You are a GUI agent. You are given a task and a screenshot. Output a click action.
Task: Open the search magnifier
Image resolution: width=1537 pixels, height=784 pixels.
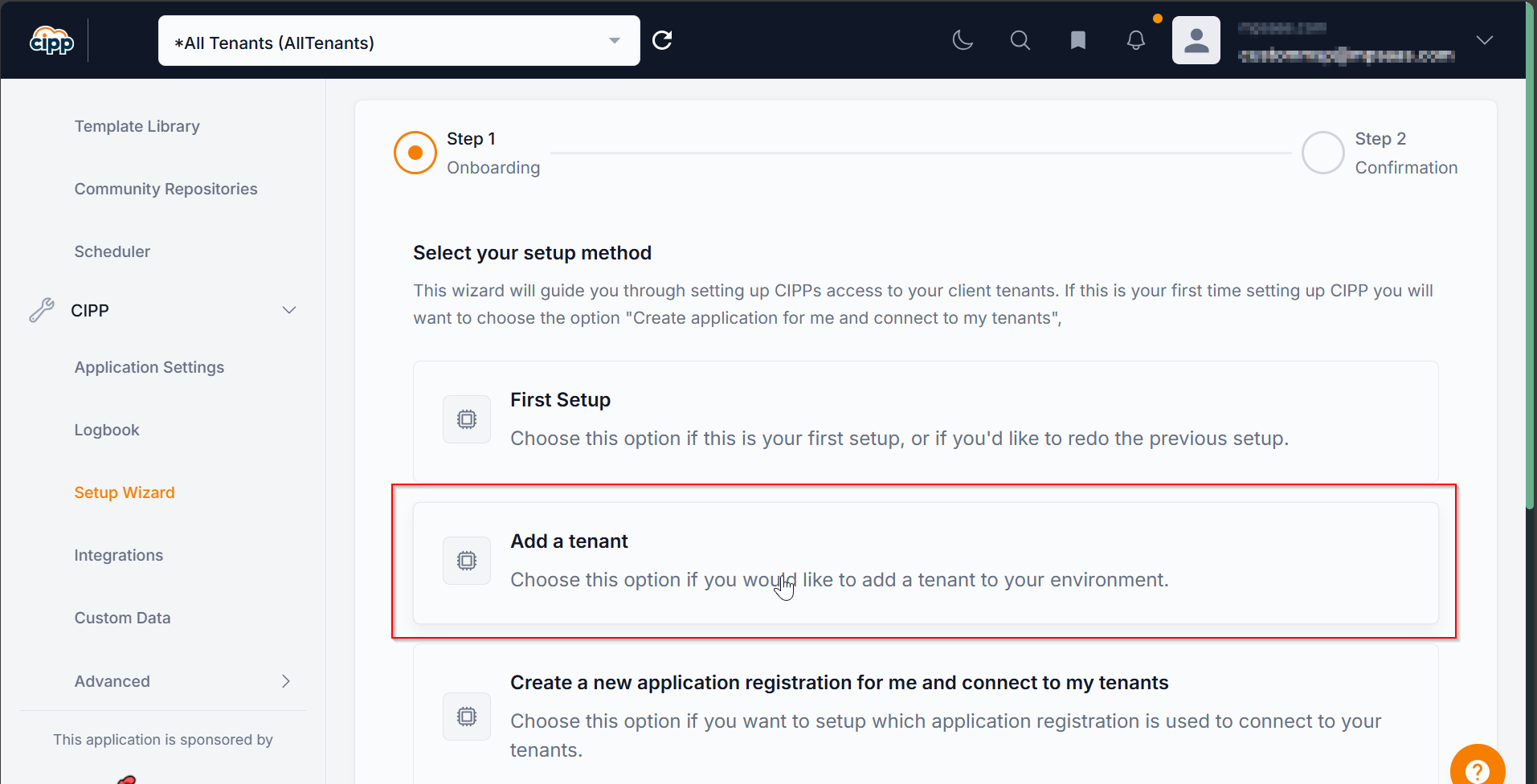[x=1020, y=40]
